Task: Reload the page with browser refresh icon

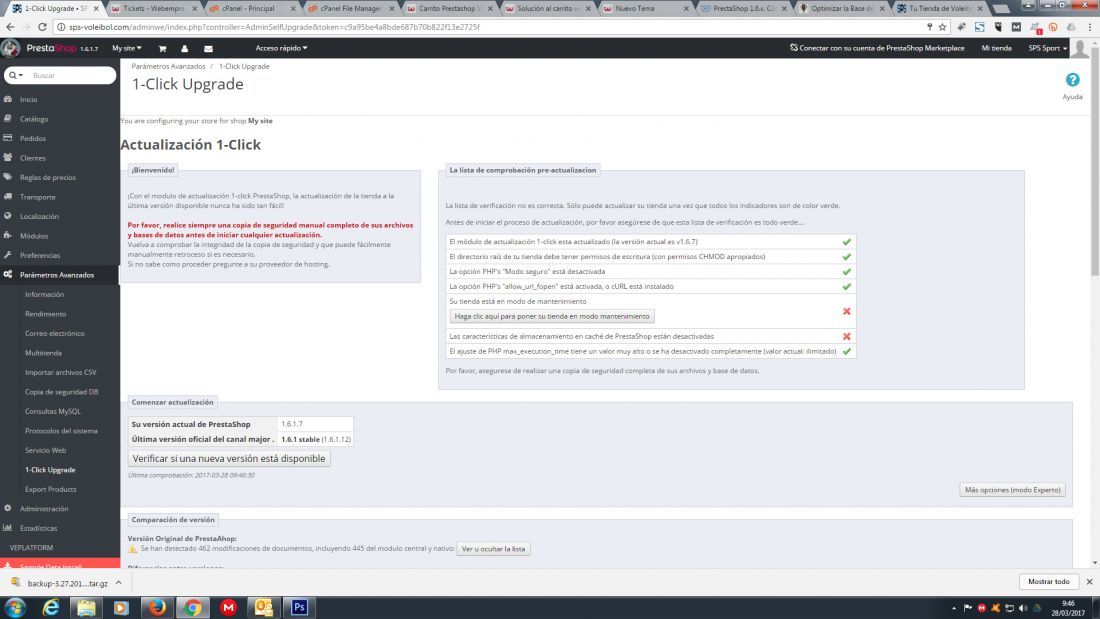Action: (x=42, y=27)
